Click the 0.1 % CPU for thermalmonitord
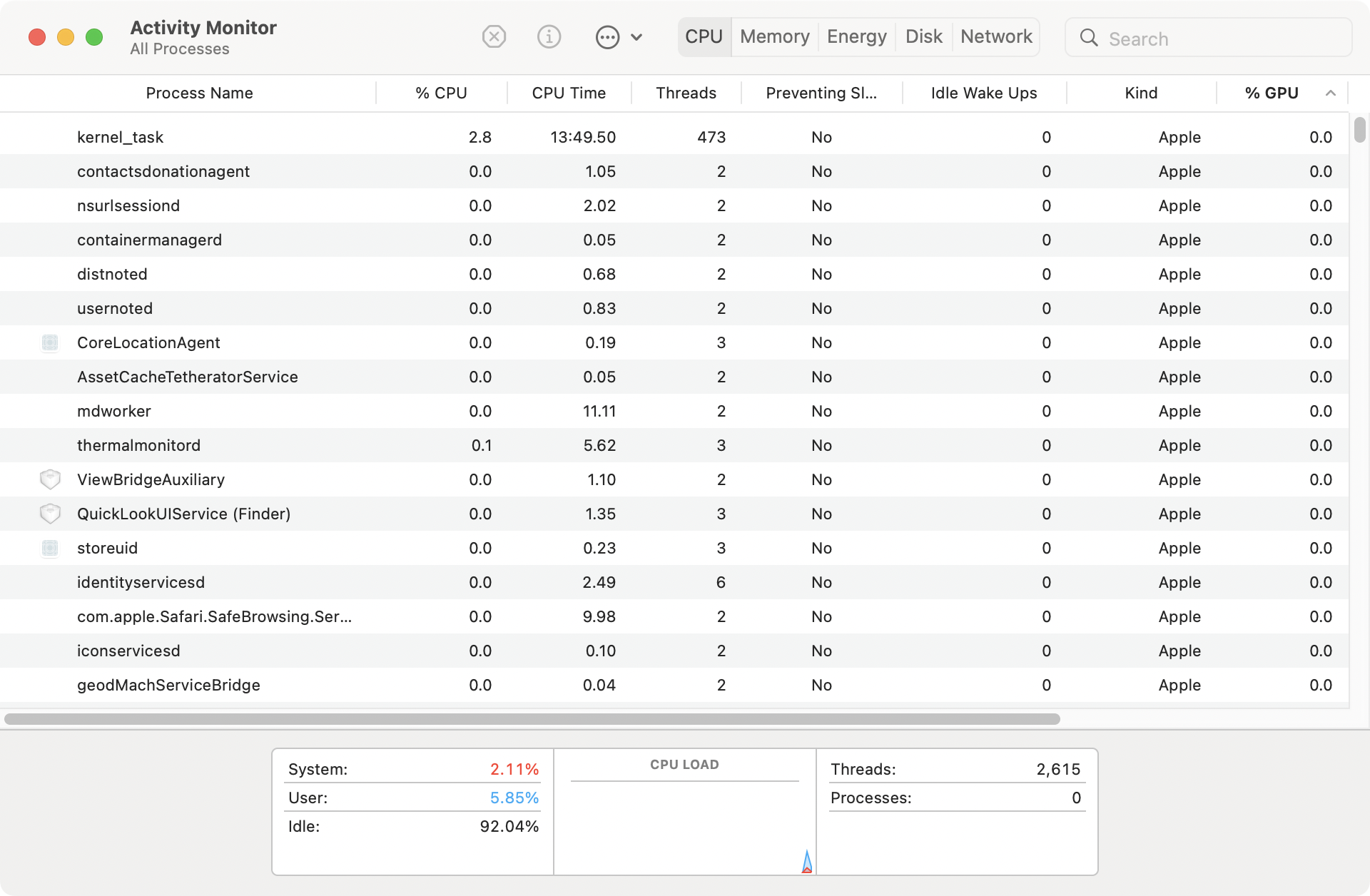This screenshot has width=1370, height=896. coord(482,445)
